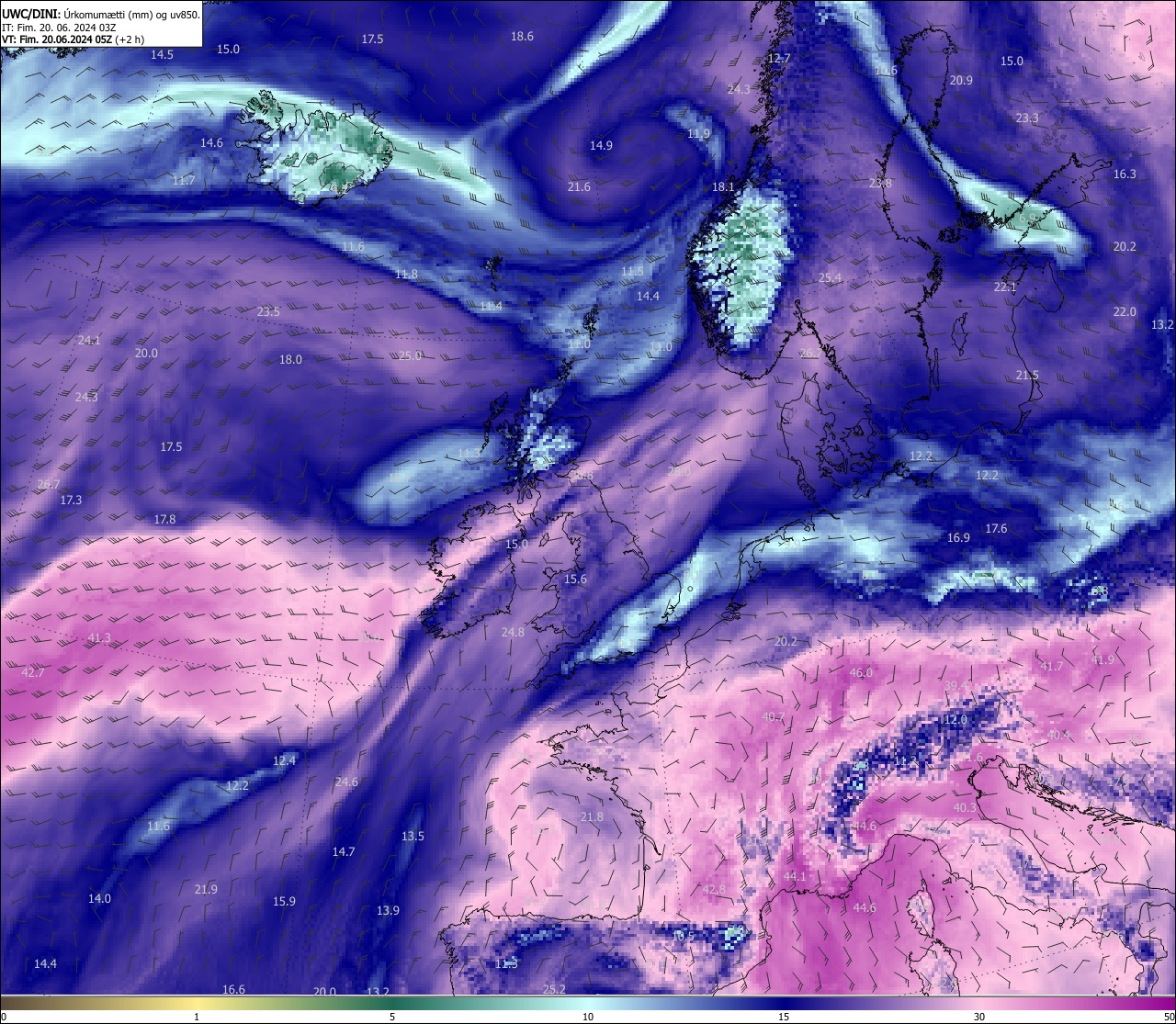This screenshot has width=1176, height=1024.
Task: Select the 46.0 value over Germany
Action: click(861, 673)
